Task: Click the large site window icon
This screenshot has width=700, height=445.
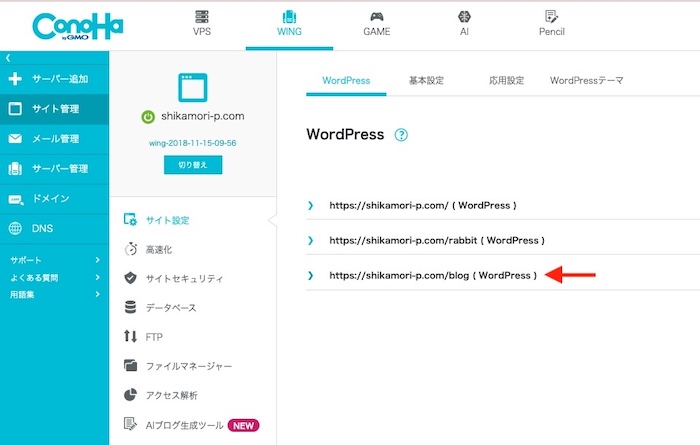Action: [193, 87]
